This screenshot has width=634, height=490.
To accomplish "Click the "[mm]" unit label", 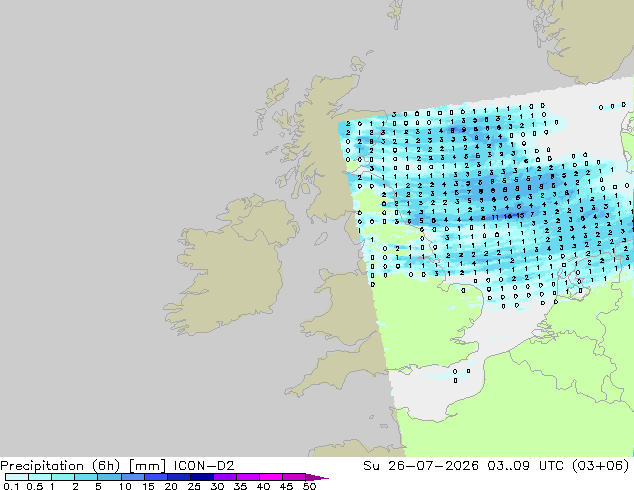I will [147, 466].
